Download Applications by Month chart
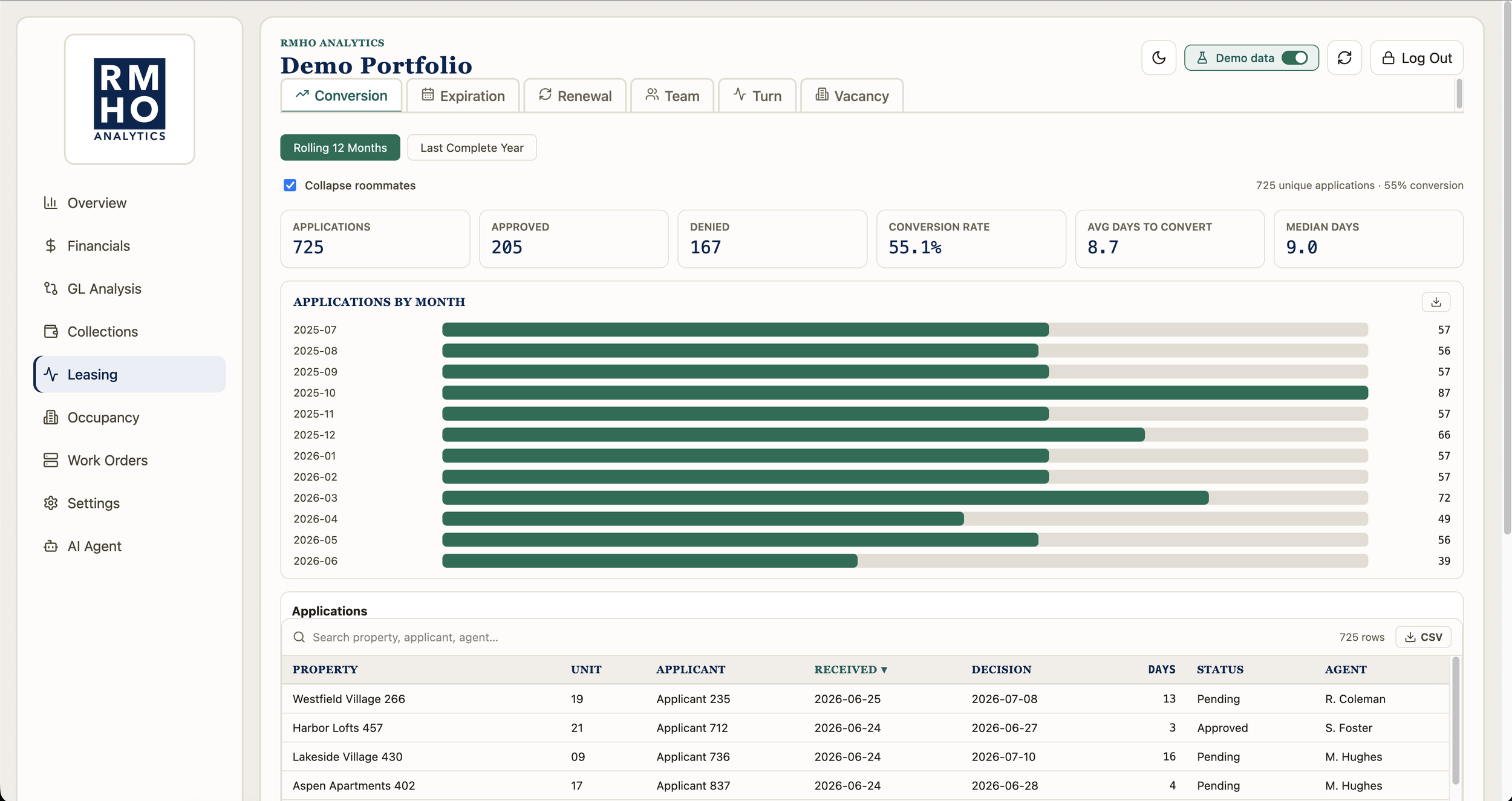 click(1436, 302)
